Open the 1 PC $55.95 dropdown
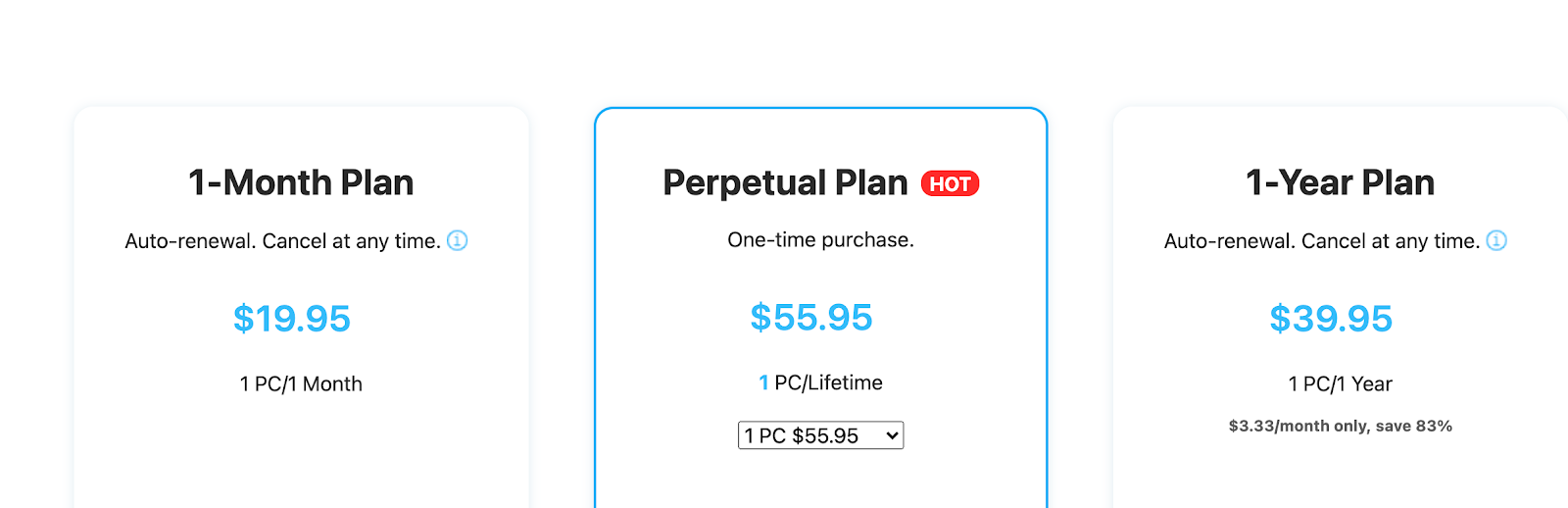Viewport: 1568px width, 508px height. tap(820, 435)
